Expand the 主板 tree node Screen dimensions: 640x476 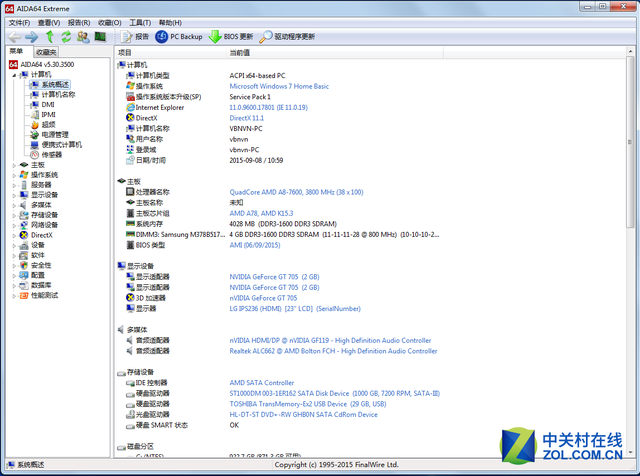[14, 165]
